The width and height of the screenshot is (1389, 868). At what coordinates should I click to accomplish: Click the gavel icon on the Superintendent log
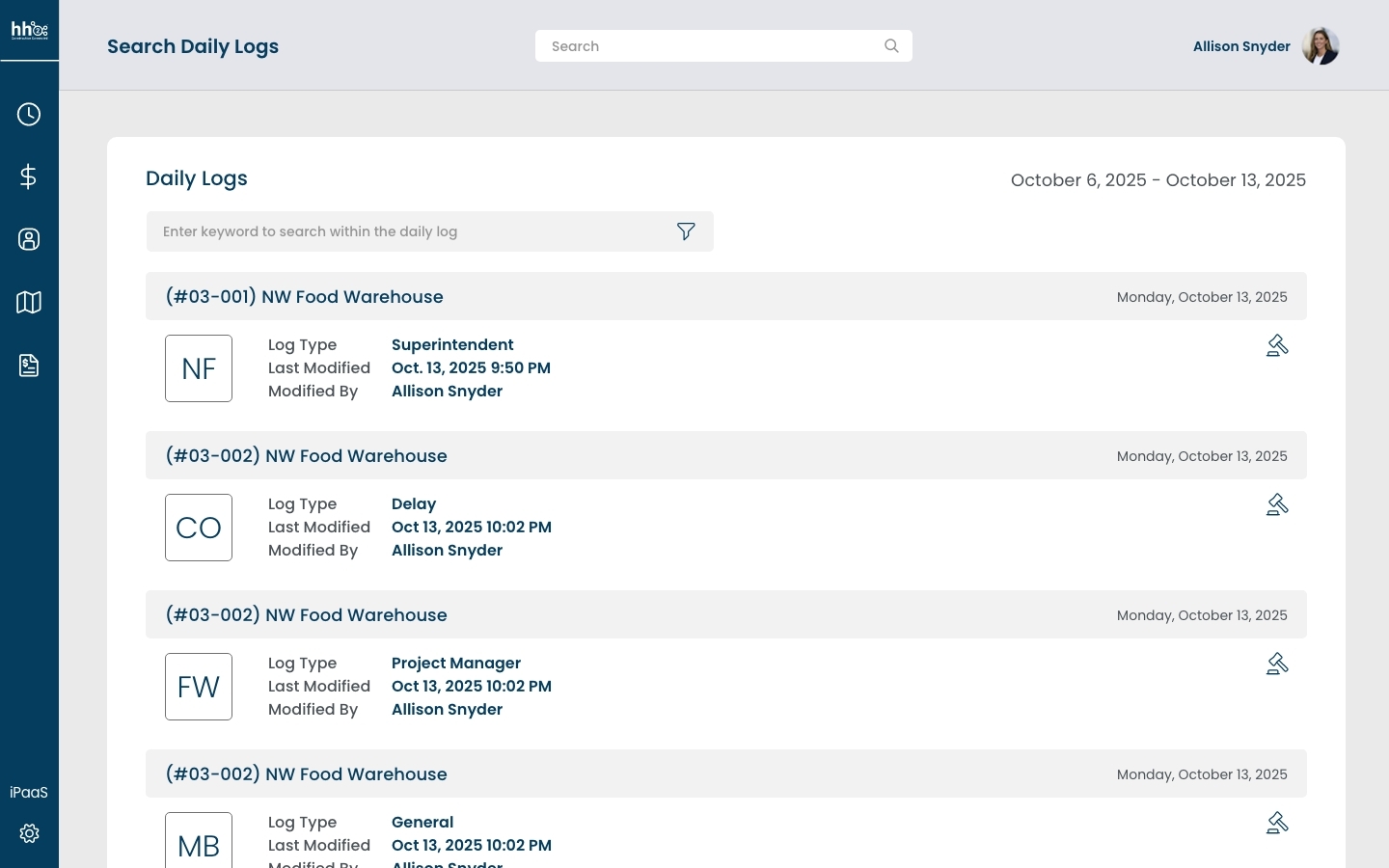[1277, 345]
